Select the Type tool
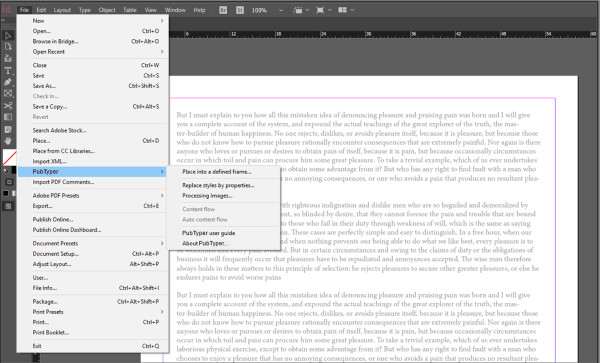This screenshot has height=363, width=600. click(8, 70)
